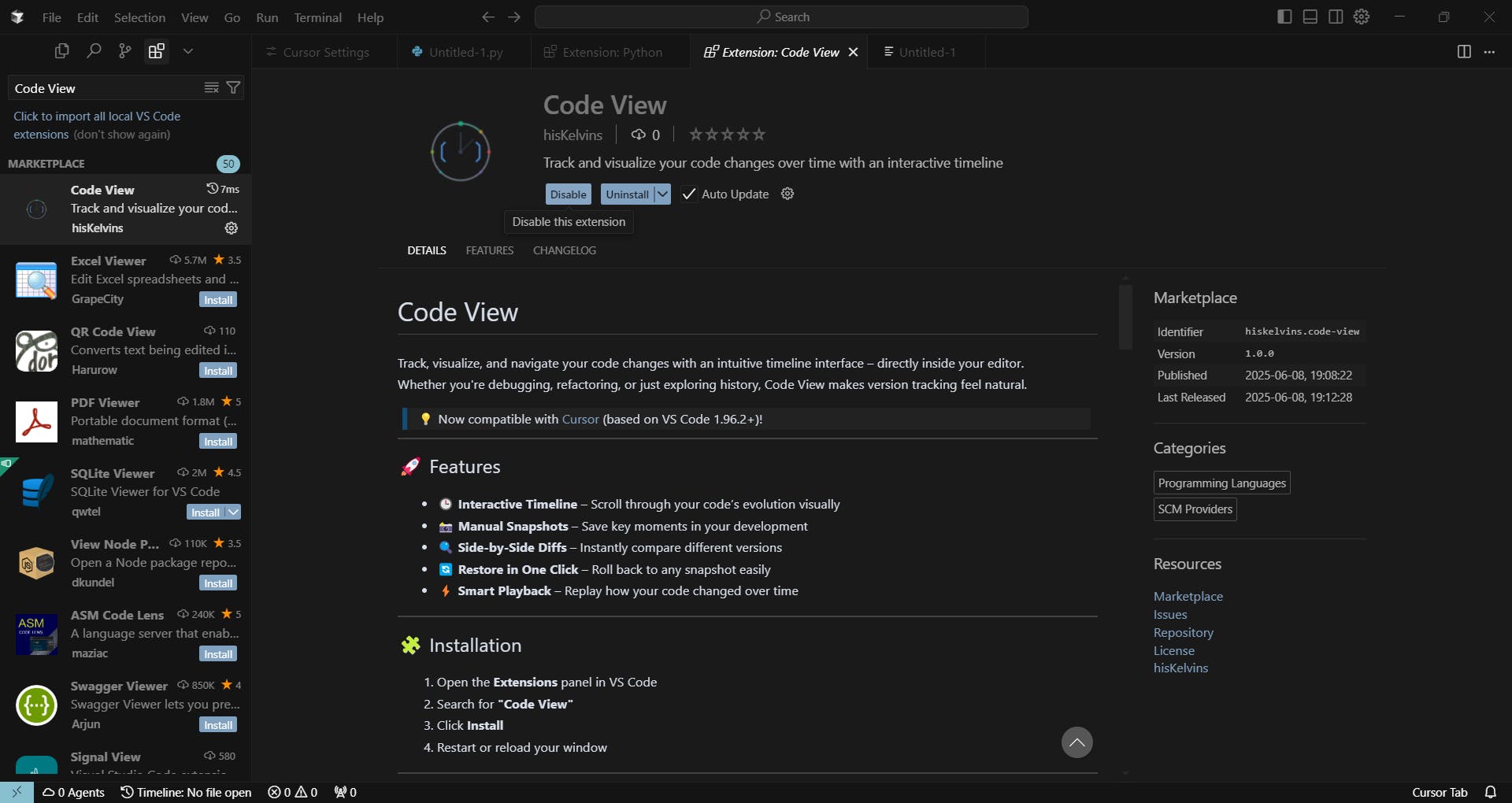Open Cursor Tab status bar item
This screenshot has height=803, width=1512.
click(x=1440, y=792)
